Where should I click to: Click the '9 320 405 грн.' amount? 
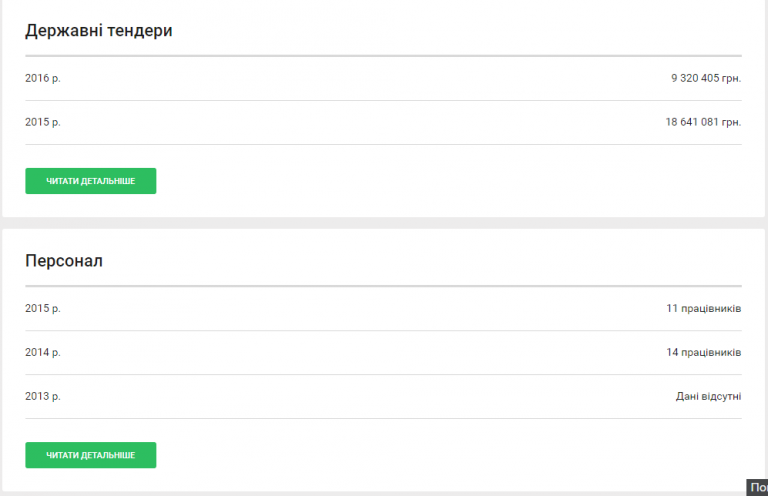coord(705,78)
